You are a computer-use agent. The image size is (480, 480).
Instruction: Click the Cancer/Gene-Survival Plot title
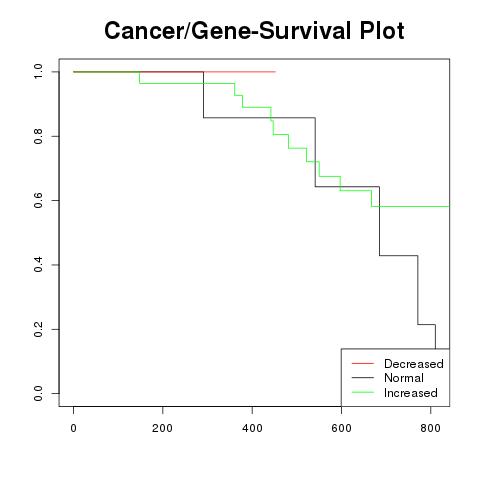[254, 31]
